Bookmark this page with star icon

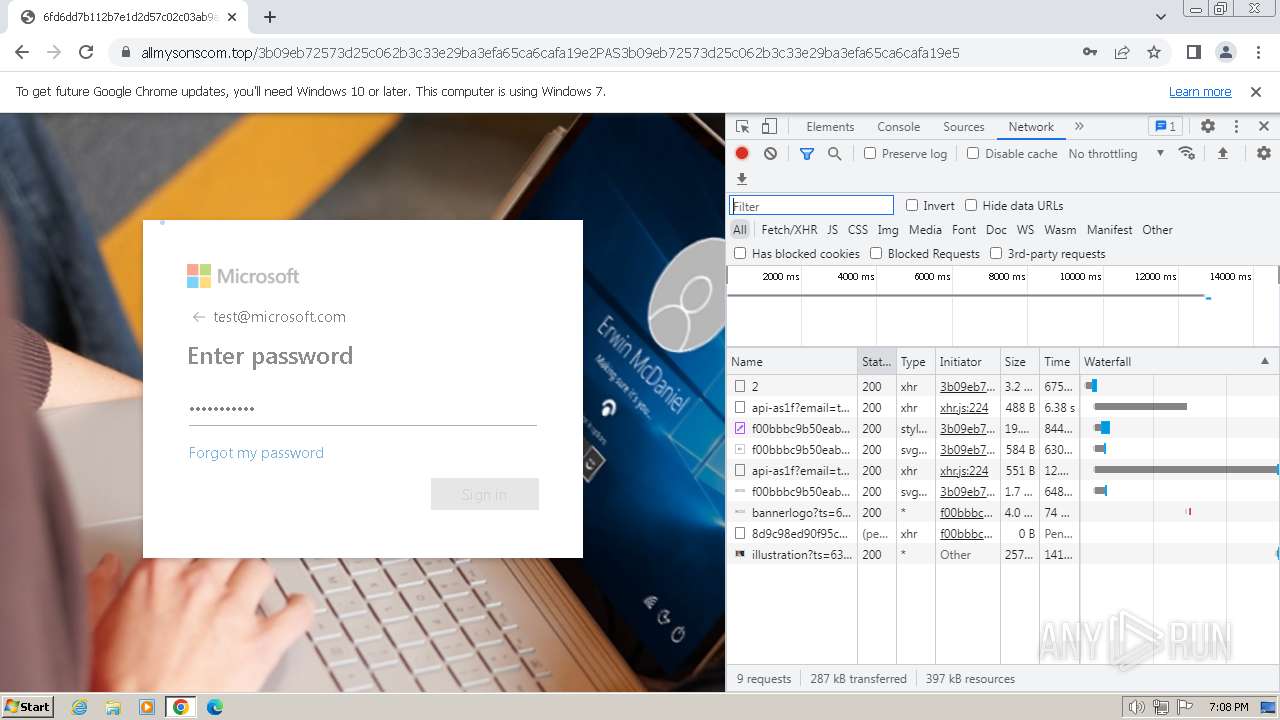click(1154, 52)
